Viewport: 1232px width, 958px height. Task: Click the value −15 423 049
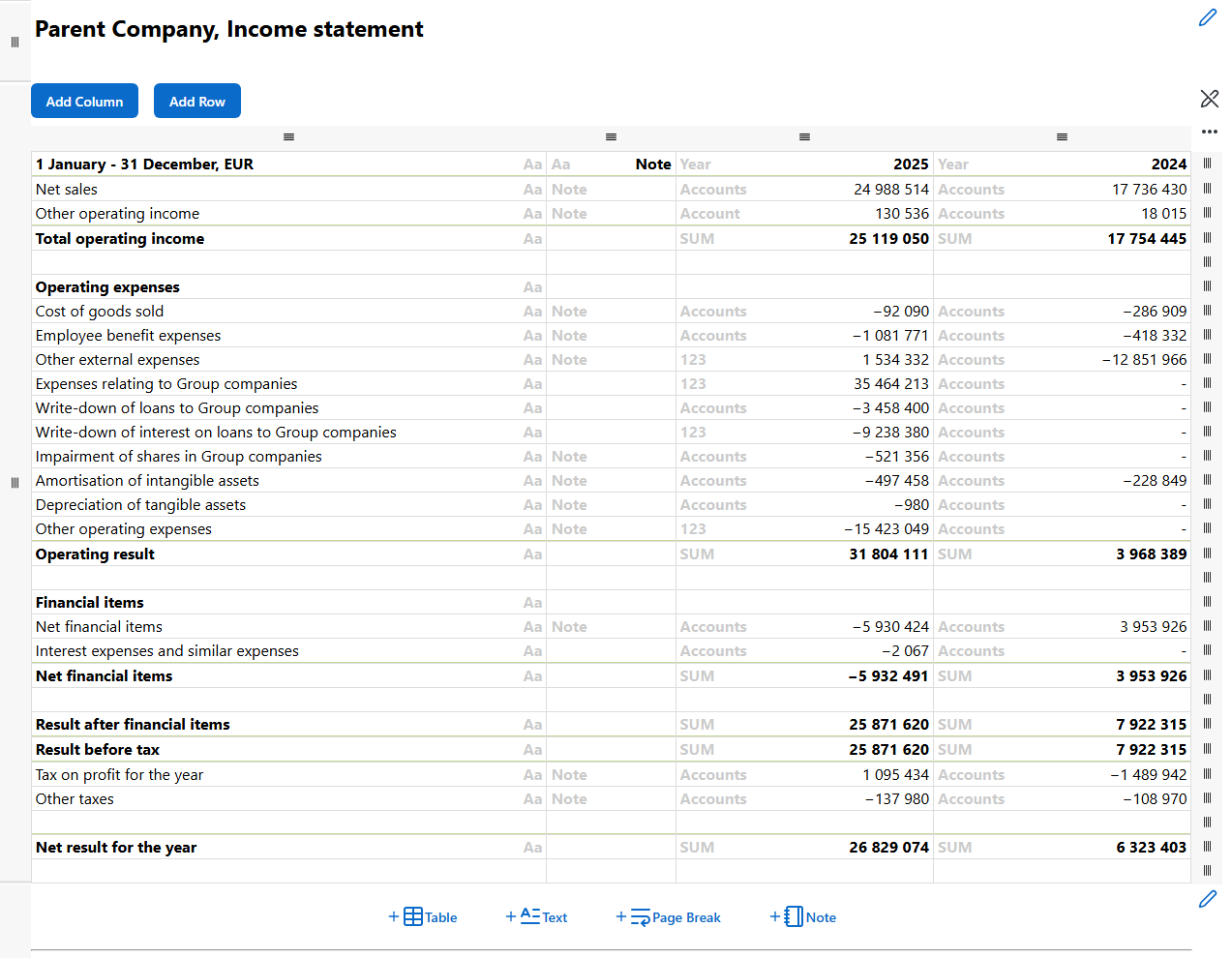pyautogui.click(x=886, y=529)
